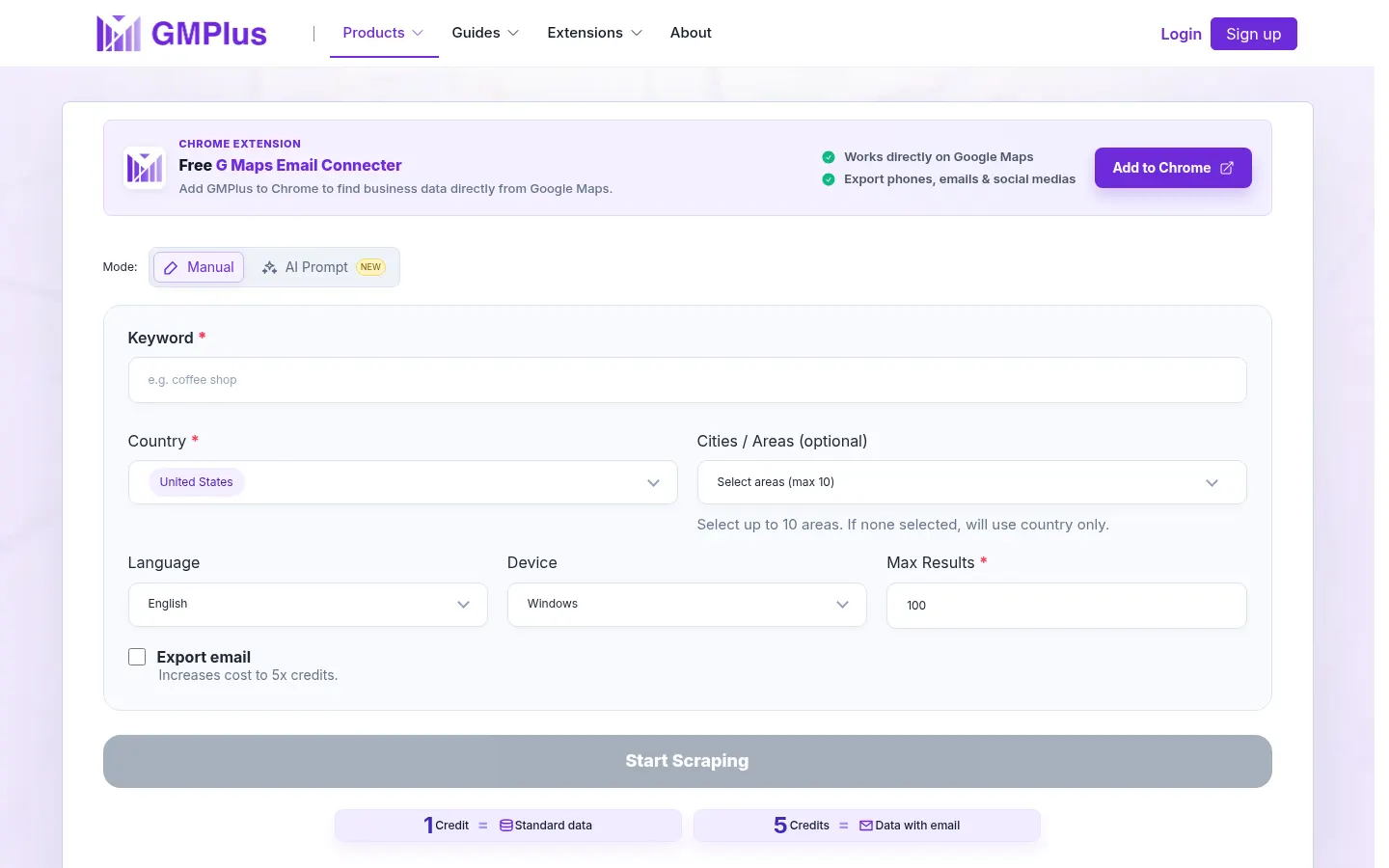The width and height of the screenshot is (1389, 868).
Task: Click the GMPlus extension logo in banner
Action: pos(145,168)
